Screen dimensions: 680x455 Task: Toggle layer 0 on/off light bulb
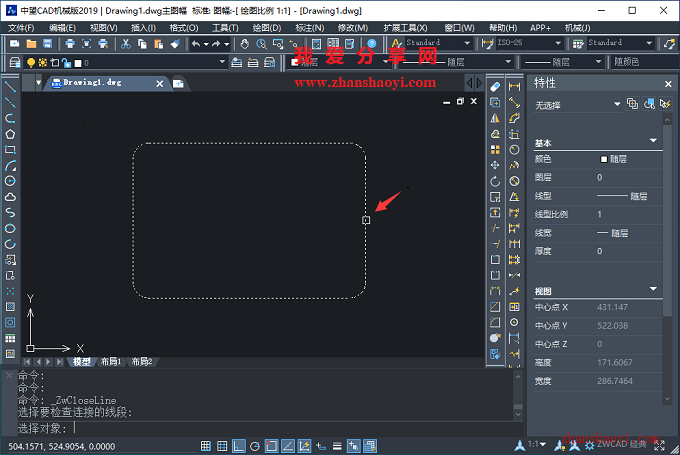31,63
